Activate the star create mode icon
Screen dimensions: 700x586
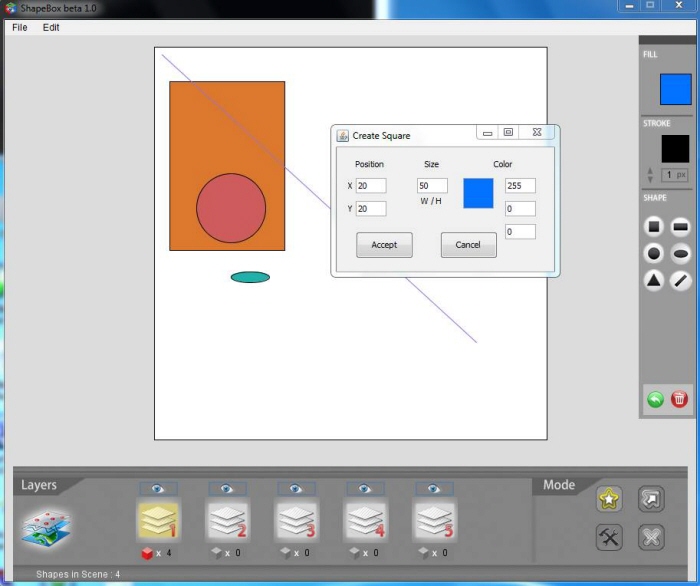click(x=610, y=499)
